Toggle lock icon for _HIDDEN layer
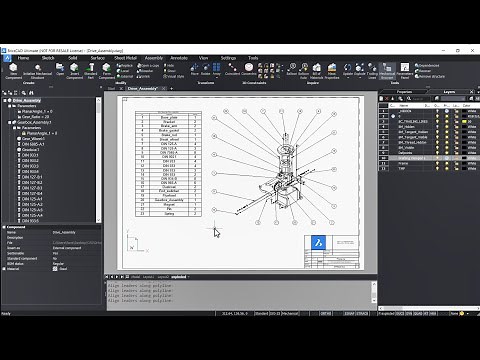The height and width of the screenshot is (360, 480). point(456,111)
